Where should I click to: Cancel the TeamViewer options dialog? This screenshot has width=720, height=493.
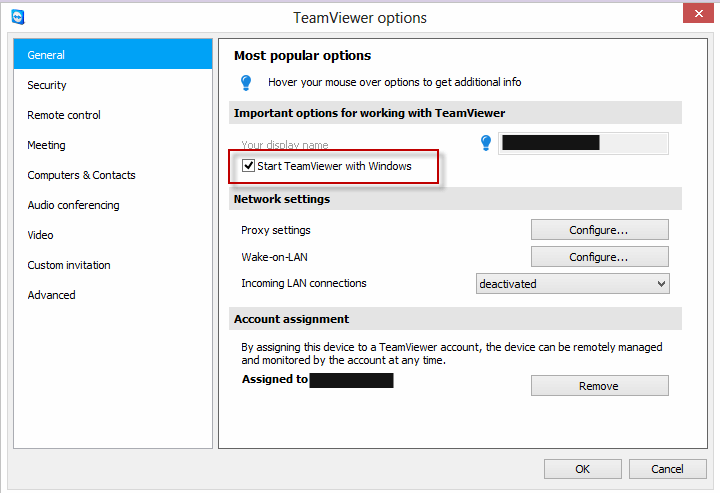click(x=667, y=469)
